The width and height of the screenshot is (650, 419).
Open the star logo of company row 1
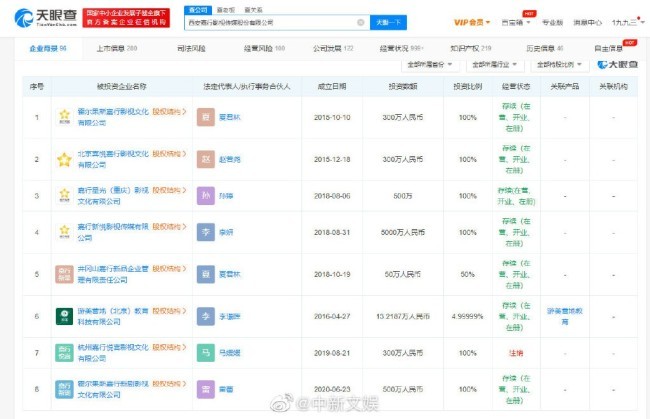click(x=64, y=117)
